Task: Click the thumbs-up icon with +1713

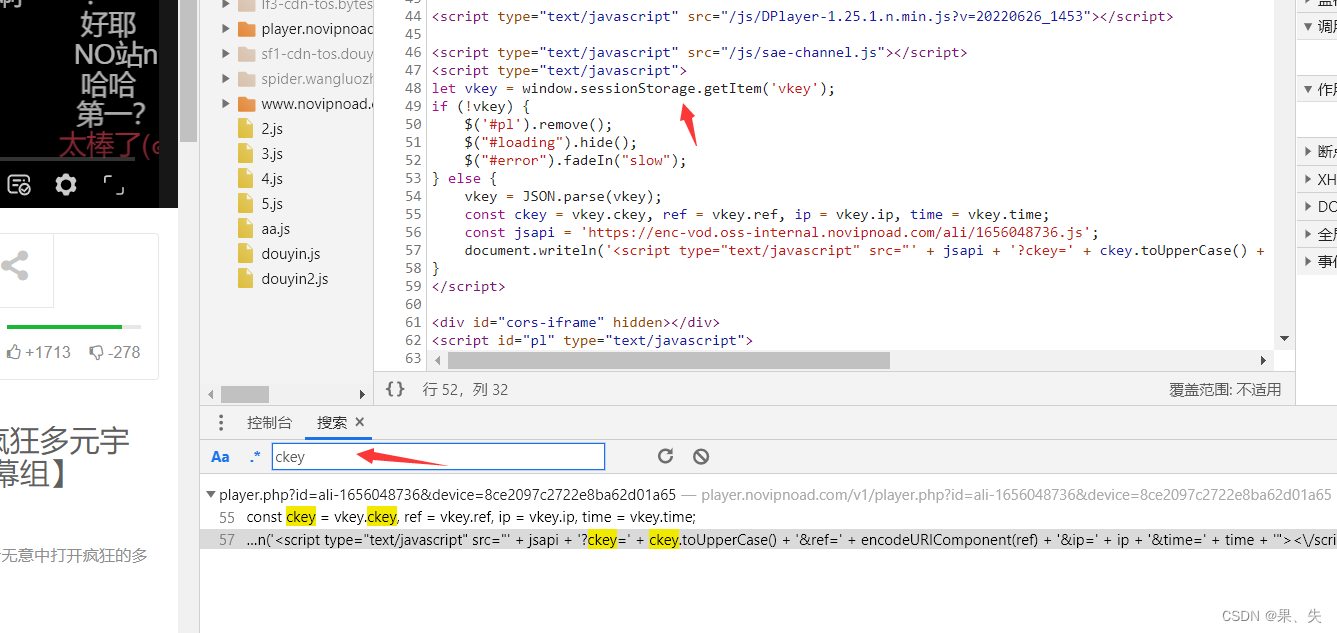Action: coord(14,352)
